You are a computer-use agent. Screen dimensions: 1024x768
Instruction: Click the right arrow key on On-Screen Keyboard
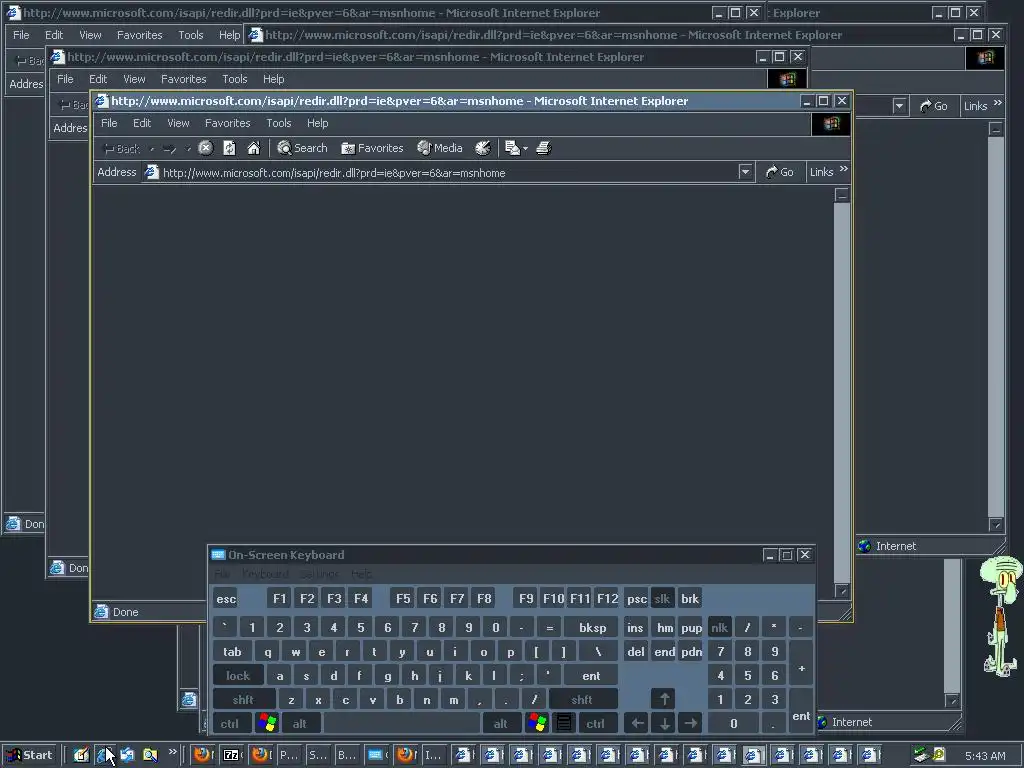690,723
